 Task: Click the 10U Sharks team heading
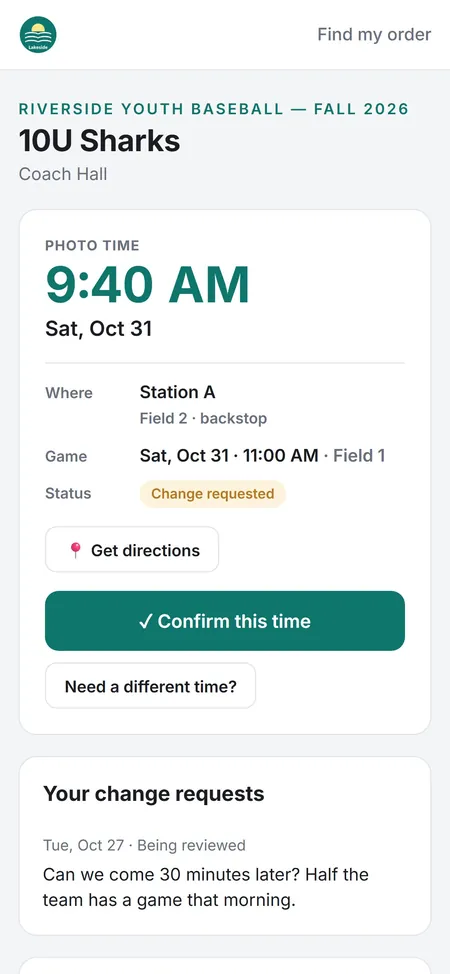(99, 141)
